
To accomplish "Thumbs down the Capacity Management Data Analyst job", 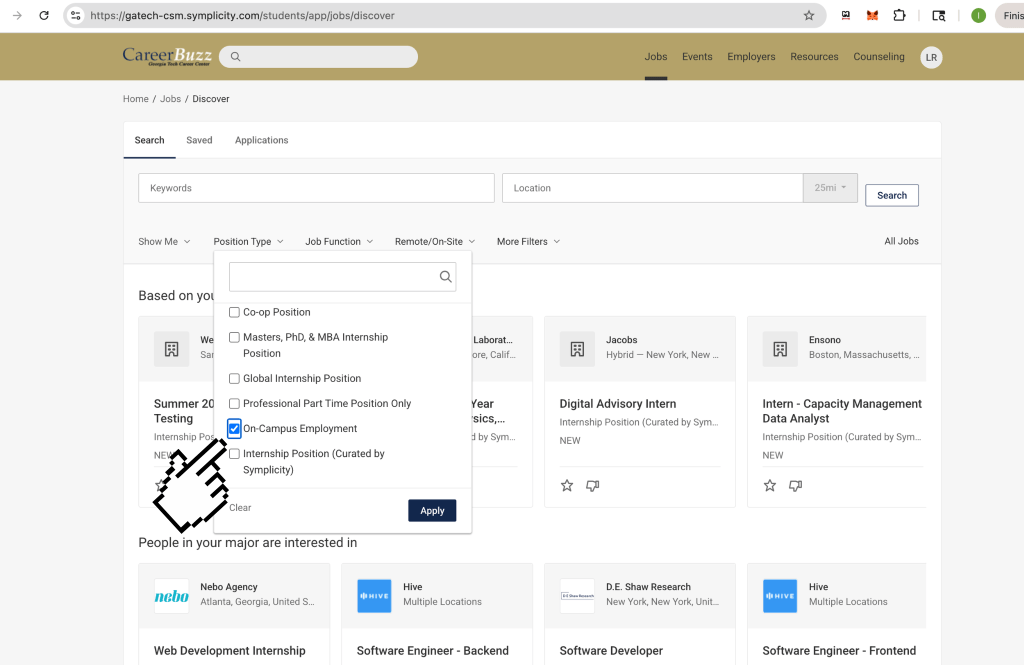I will [795, 485].
